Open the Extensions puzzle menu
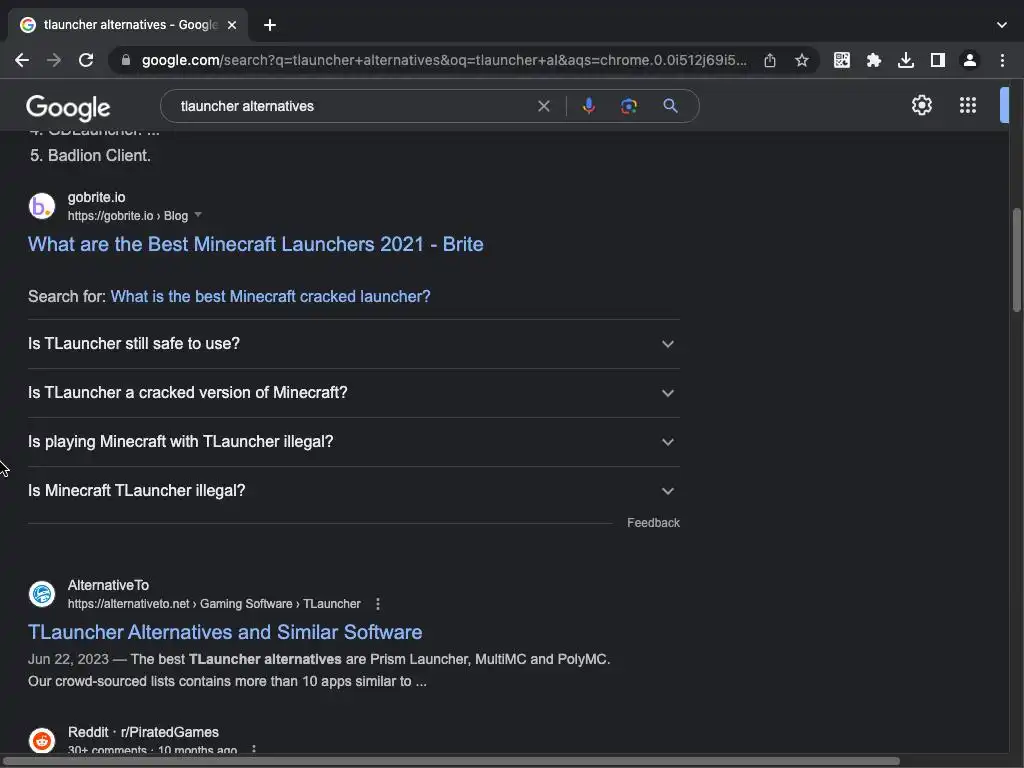Image resolution: width=1024 pixels, height=768 pixels. (x=874, y=60)
